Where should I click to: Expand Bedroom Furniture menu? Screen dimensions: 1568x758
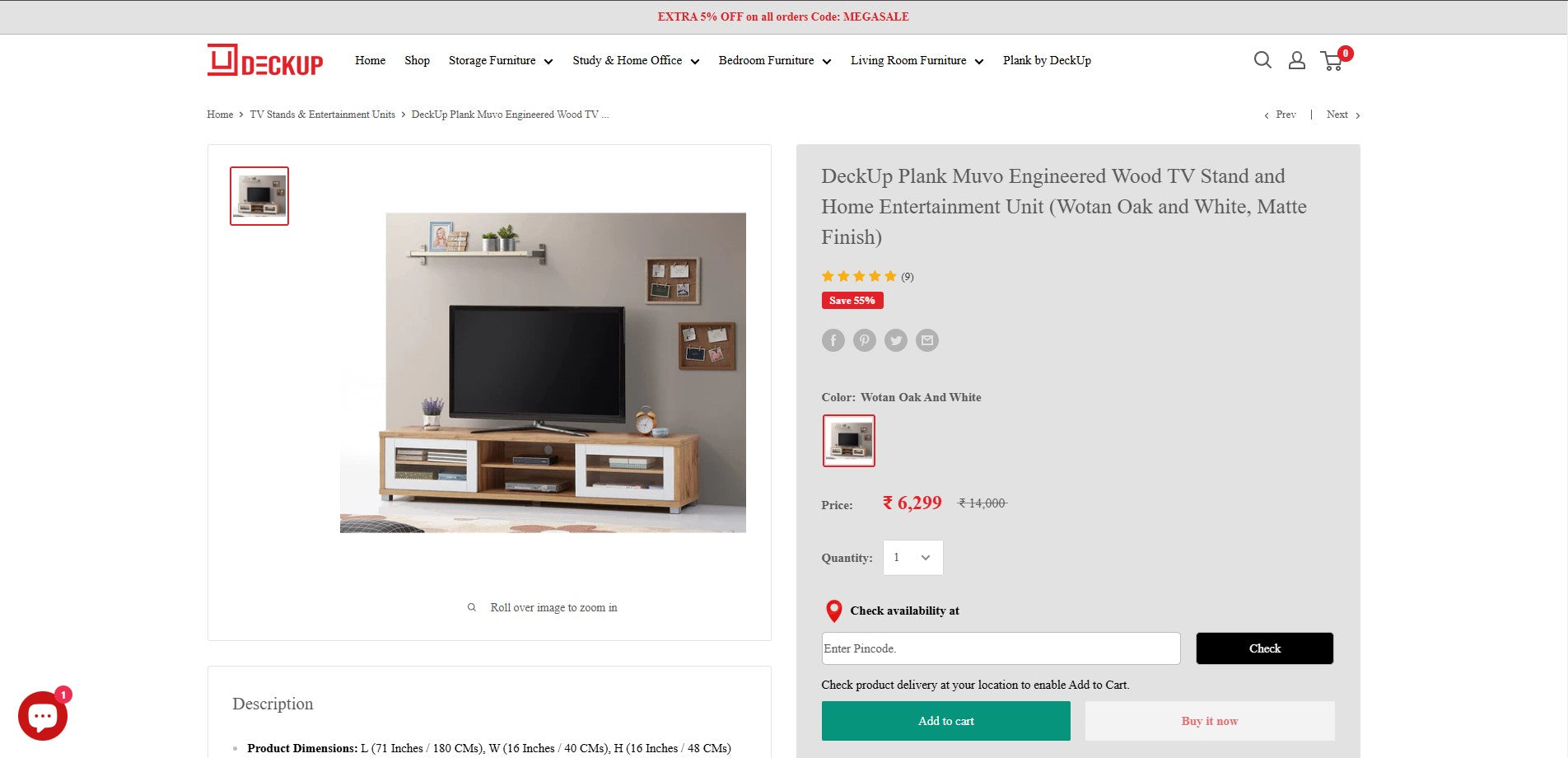point(775,60)
